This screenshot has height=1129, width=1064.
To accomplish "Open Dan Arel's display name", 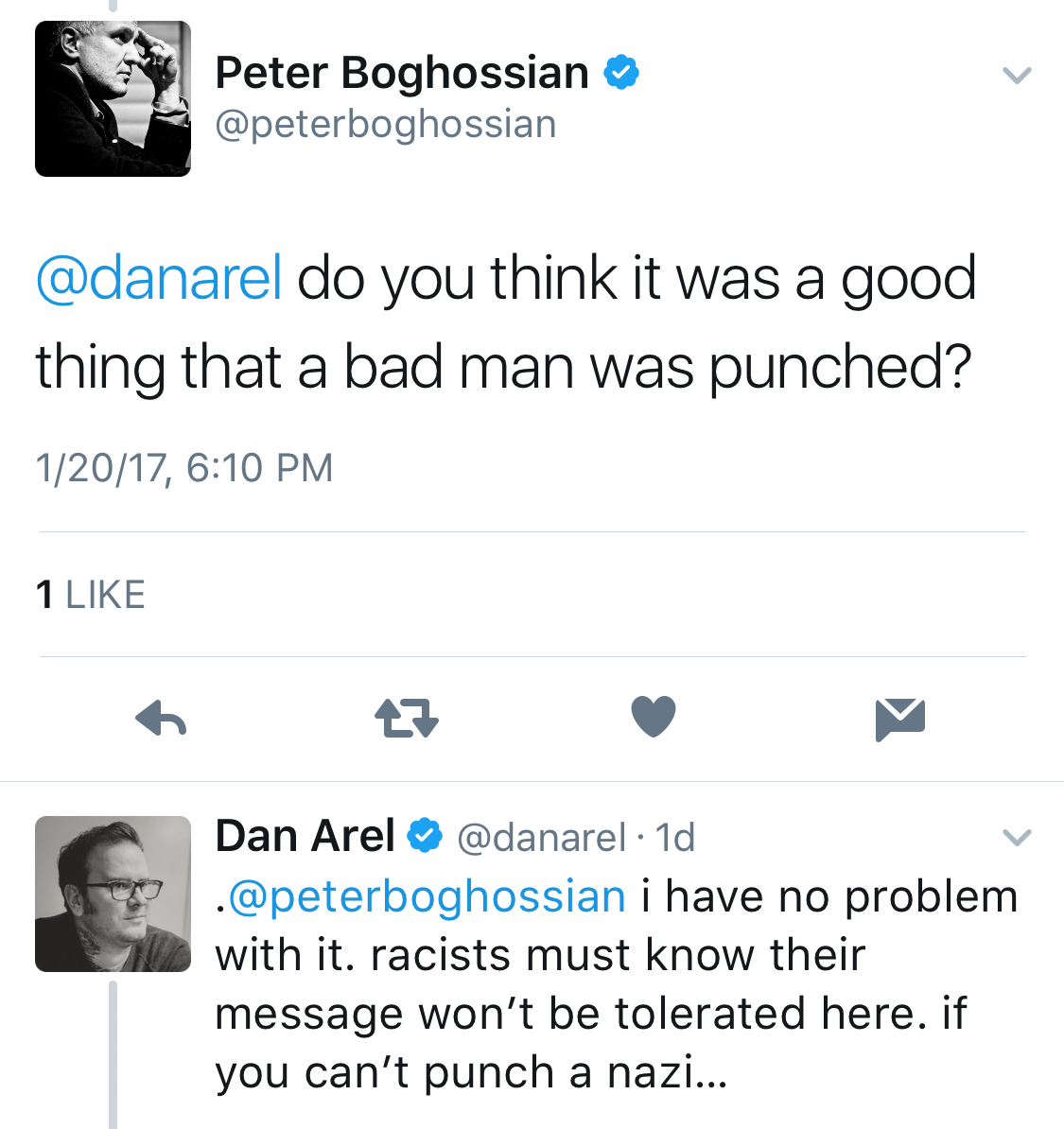I will [x=305, y=836].
